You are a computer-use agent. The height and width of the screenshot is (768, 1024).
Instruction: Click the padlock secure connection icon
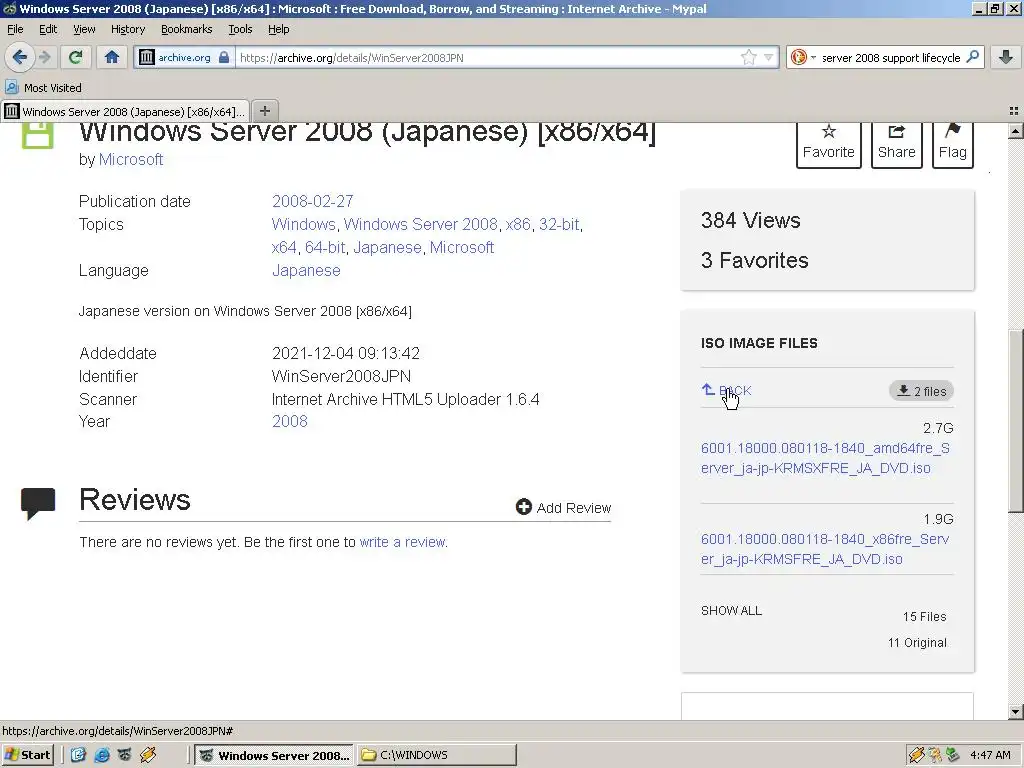[x=224, y=57]
